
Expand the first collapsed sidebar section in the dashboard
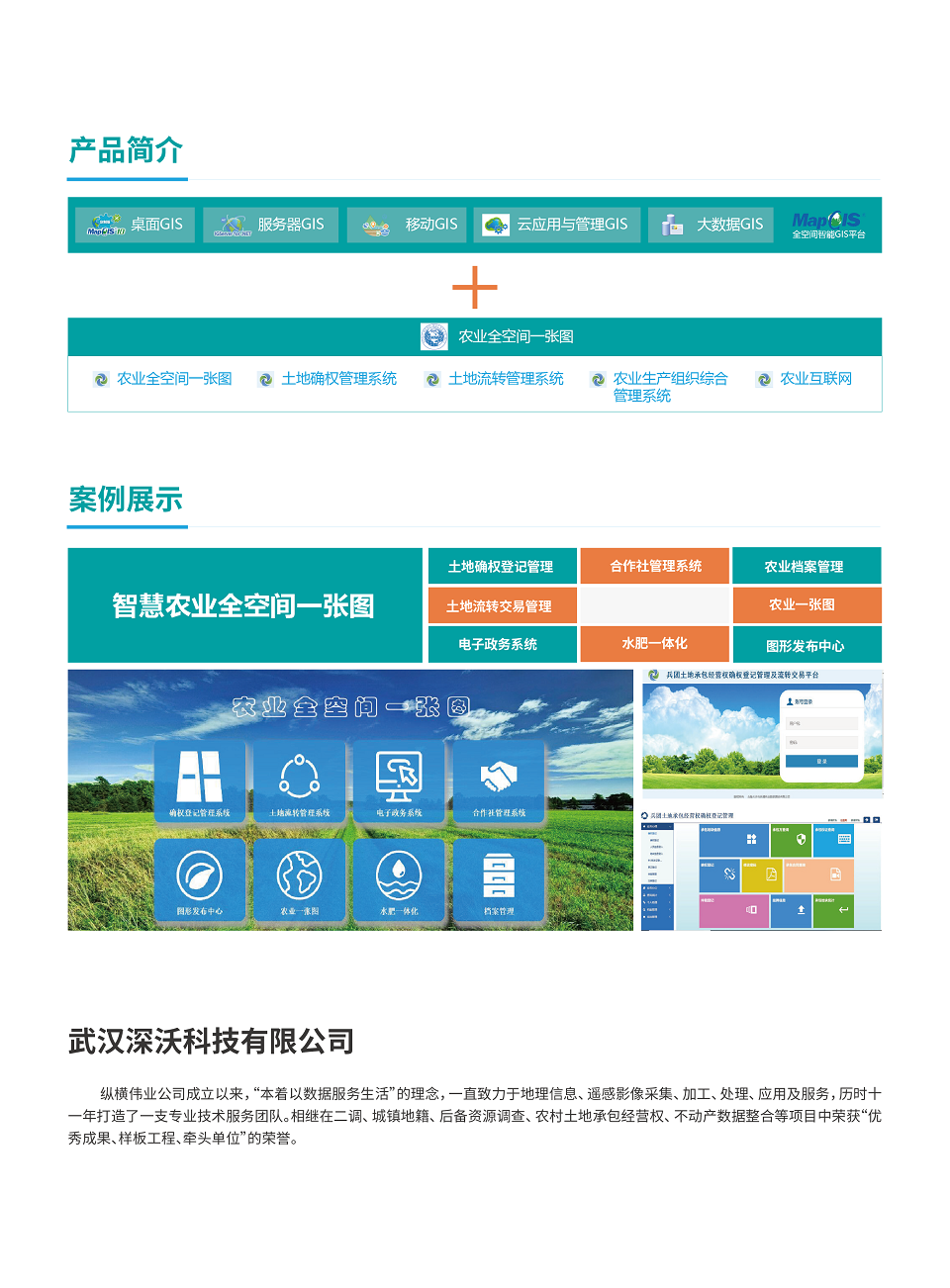coord(670,887)
